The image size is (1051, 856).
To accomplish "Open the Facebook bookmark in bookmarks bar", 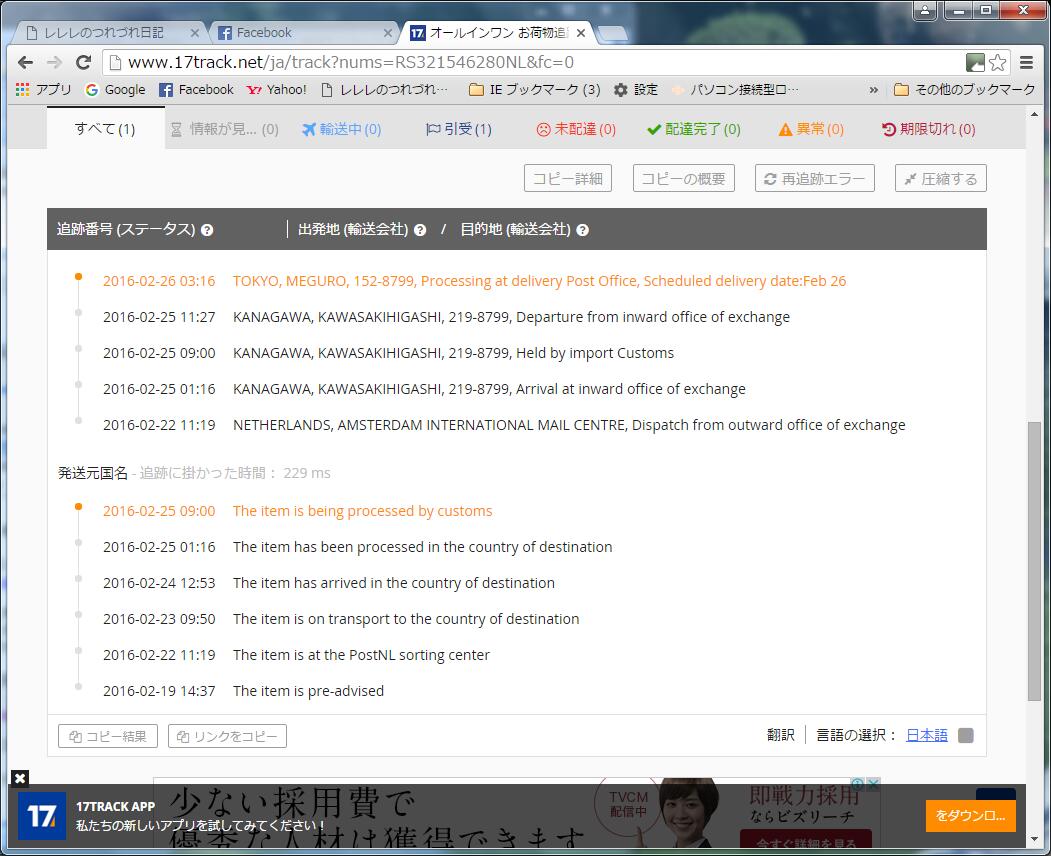I will click(x=196, y=89).
